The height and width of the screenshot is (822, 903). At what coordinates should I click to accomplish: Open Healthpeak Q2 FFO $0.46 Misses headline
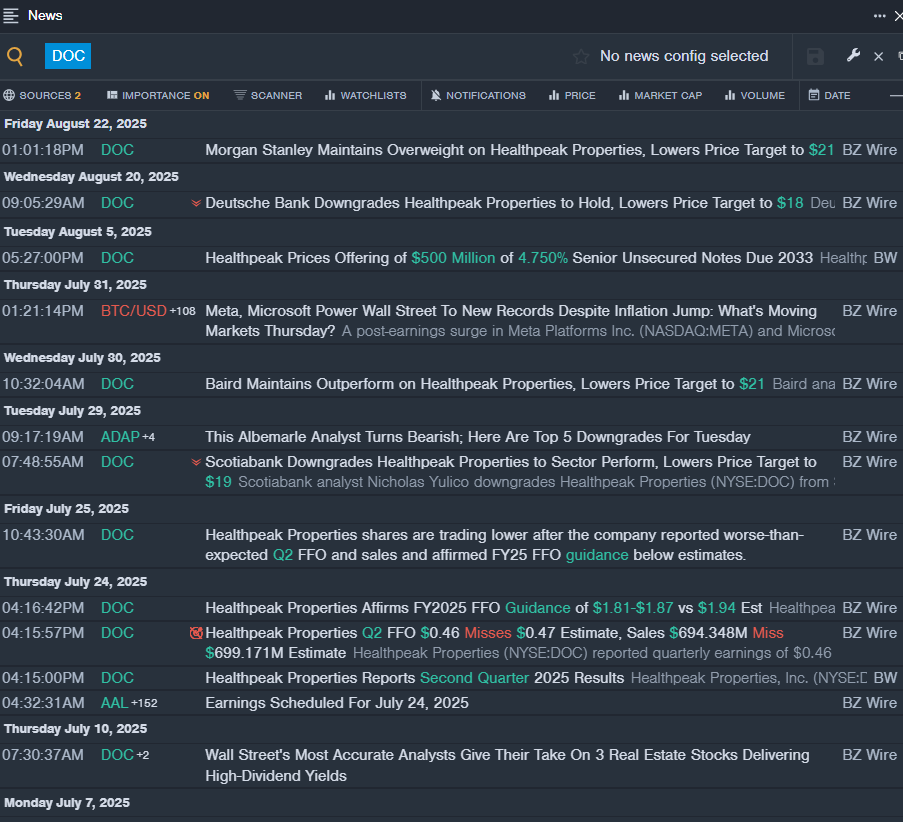494,642
